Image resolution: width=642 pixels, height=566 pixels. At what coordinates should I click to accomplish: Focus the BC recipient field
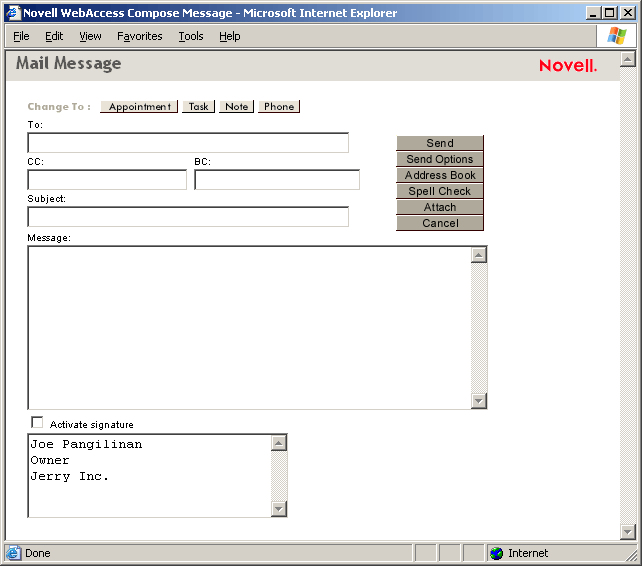277,180
